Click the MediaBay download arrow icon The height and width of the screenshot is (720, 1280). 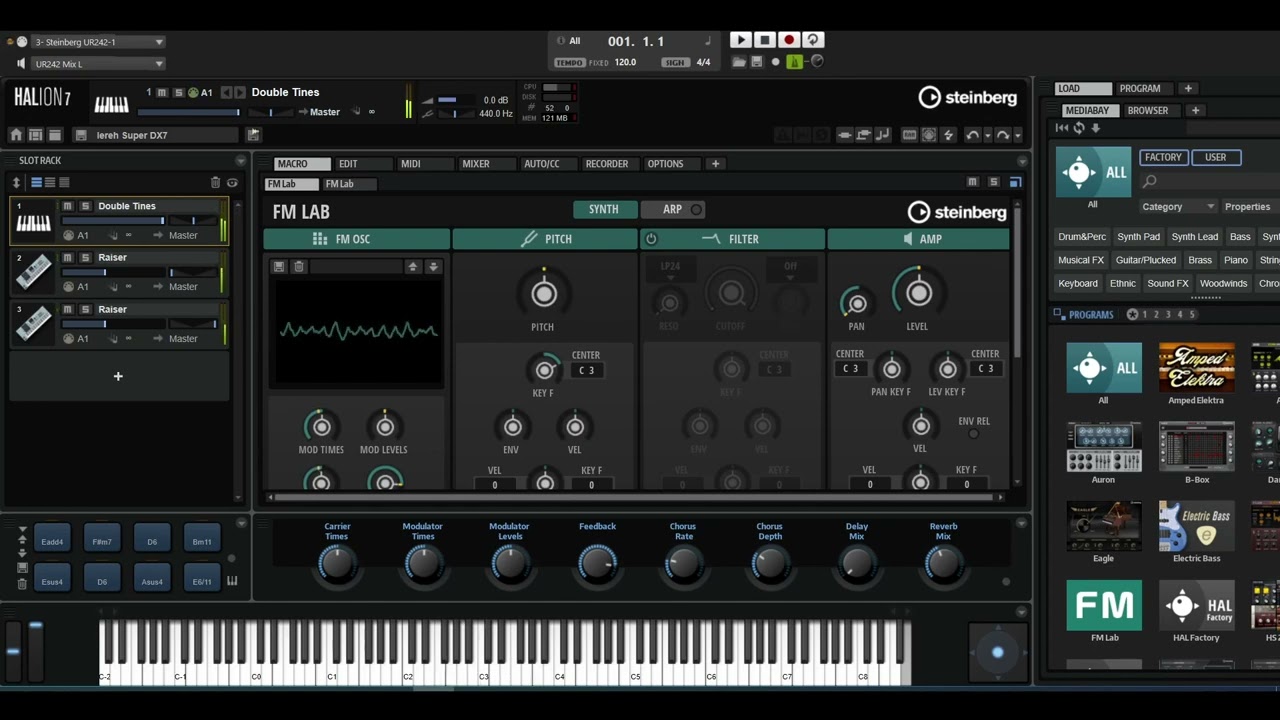[1096, 128]
